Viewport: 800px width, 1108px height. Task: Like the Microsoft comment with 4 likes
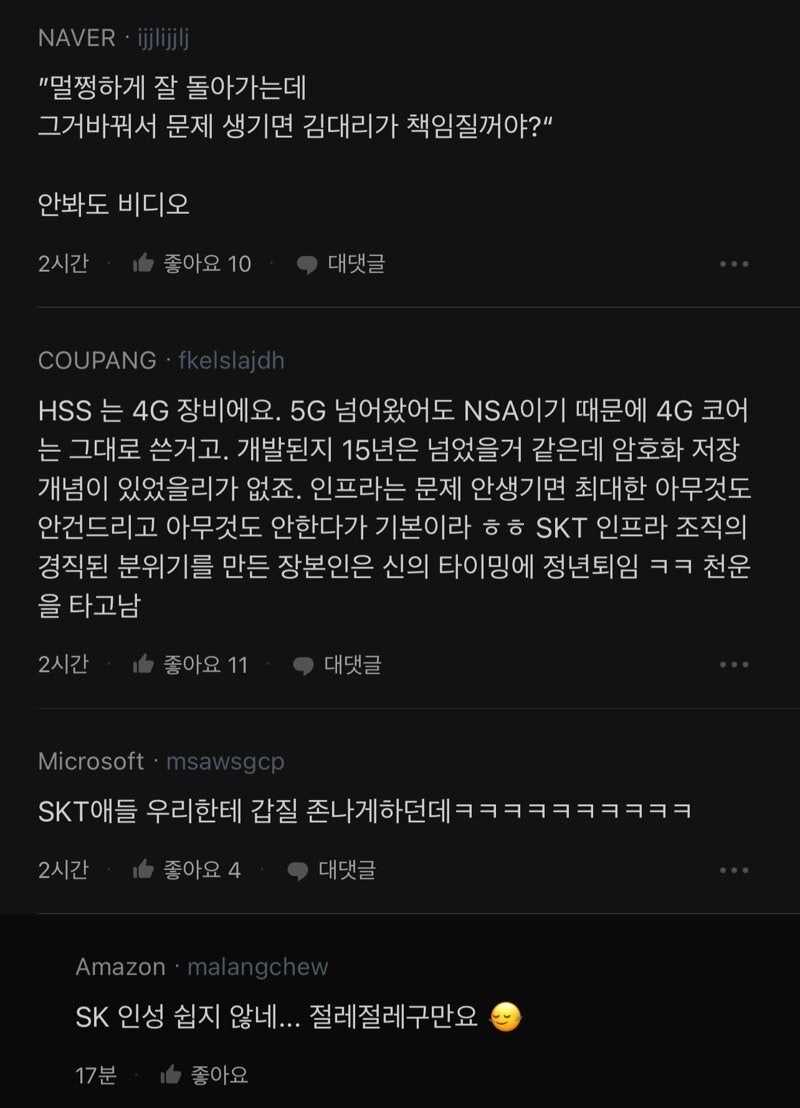coord(143,870)
